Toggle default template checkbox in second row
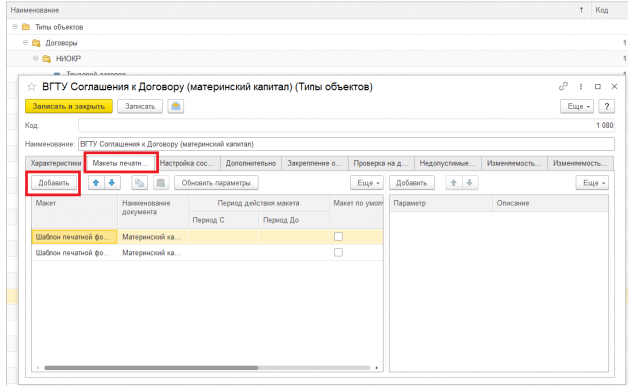Screen dimensions: 632x387 (x=339, y=252)
